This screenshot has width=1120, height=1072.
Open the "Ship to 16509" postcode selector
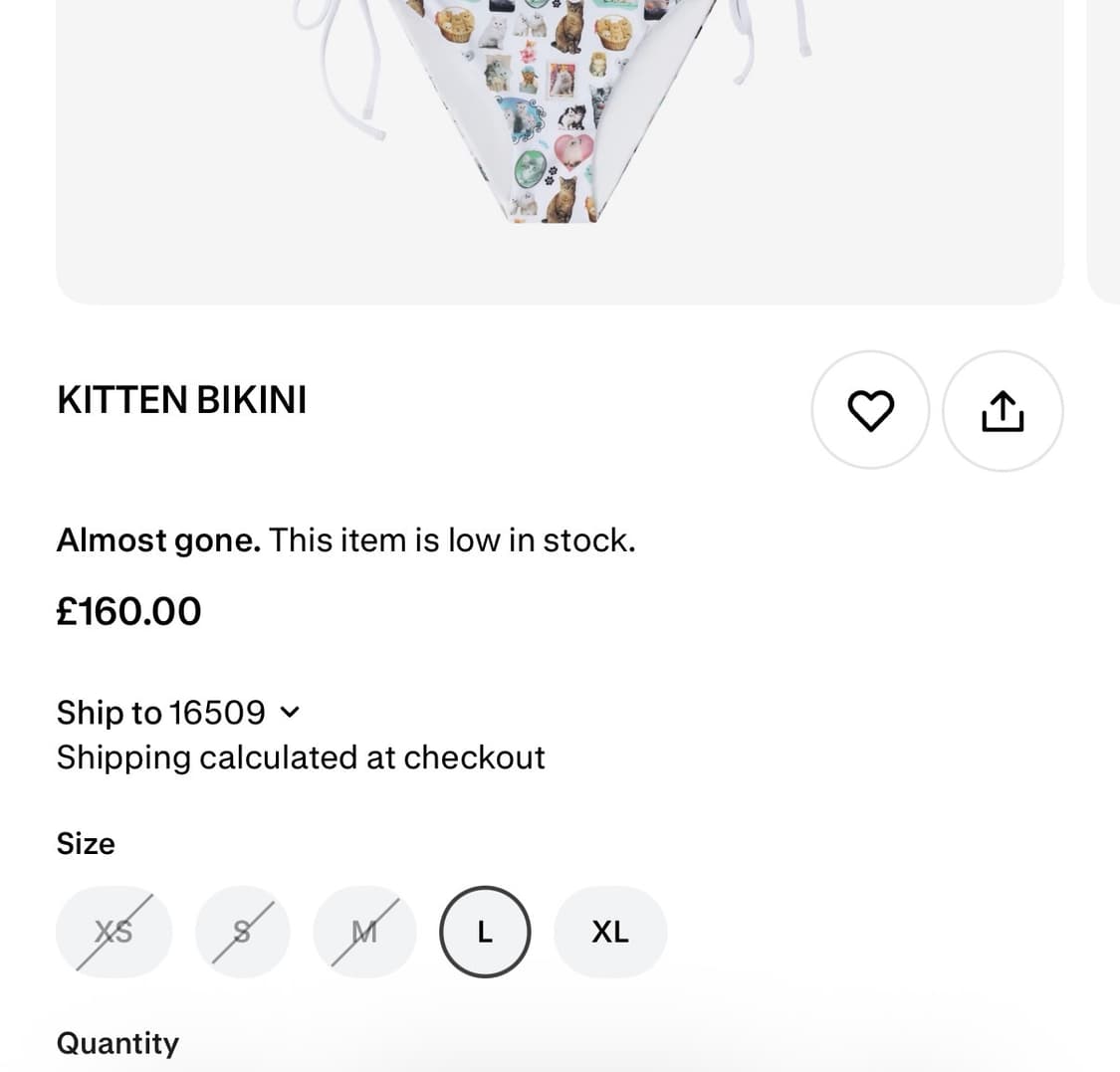point(161,713)
